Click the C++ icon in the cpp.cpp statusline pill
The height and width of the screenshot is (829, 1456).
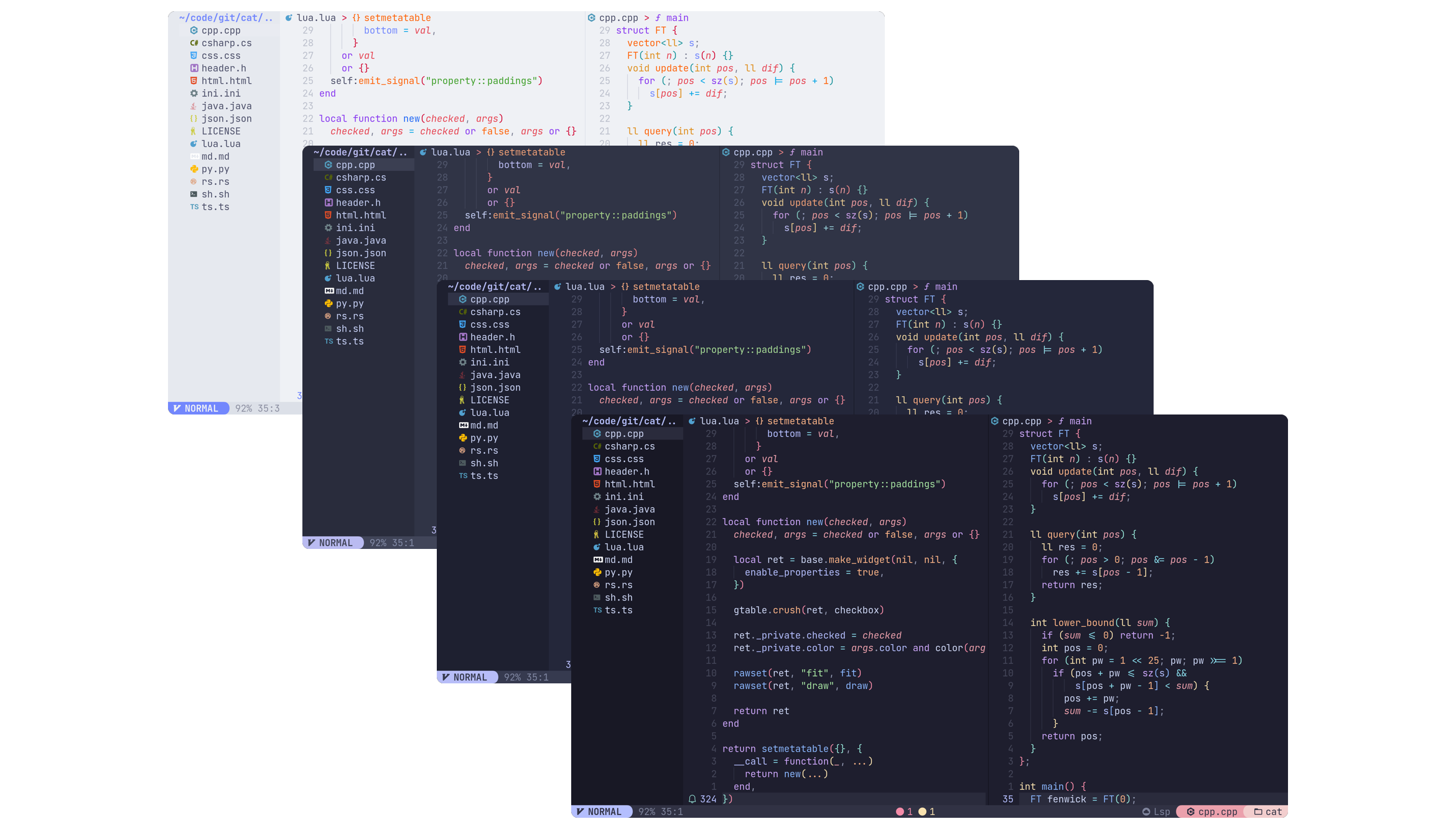pos(1191,811)
